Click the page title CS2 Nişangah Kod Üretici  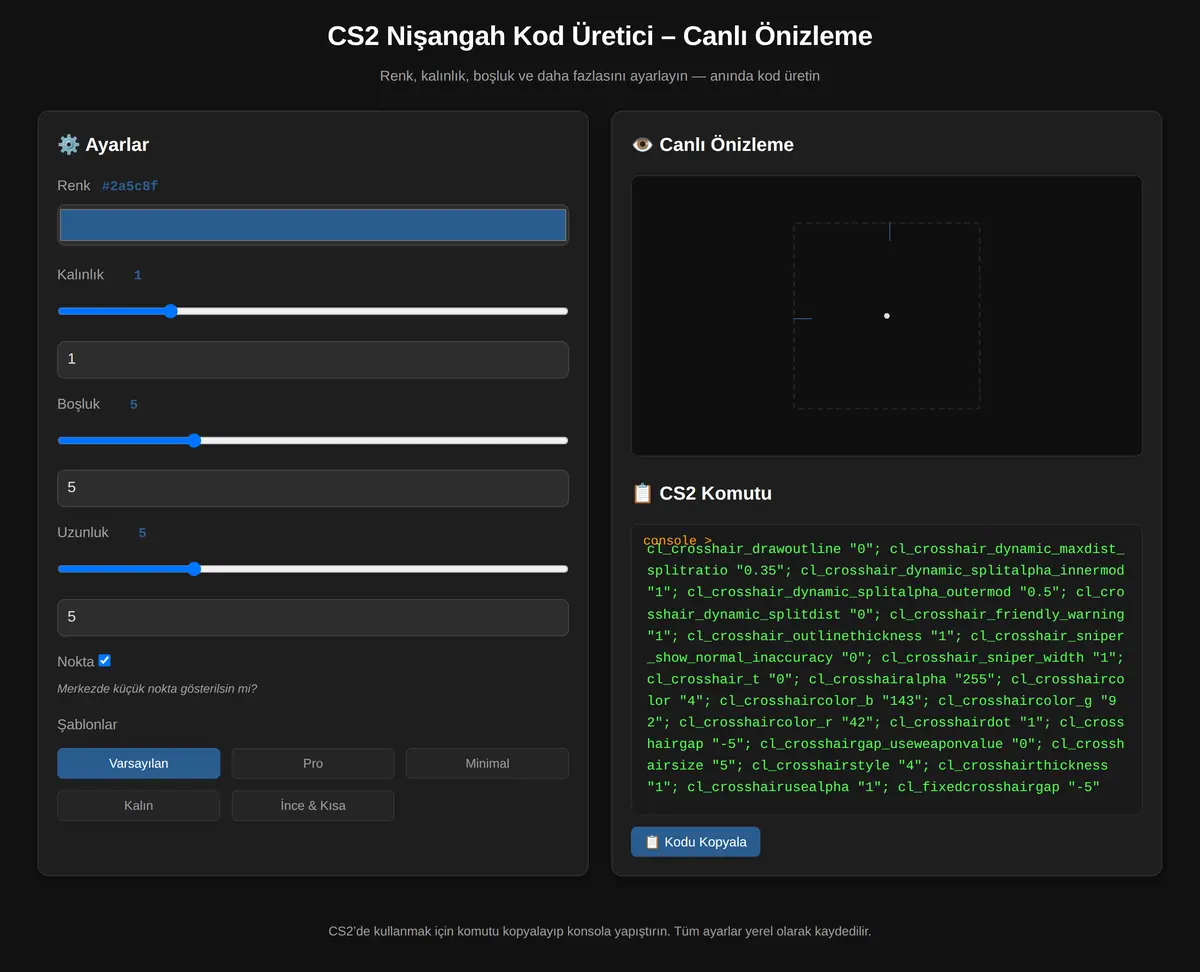pyautogui.click(x=600, y=36)
